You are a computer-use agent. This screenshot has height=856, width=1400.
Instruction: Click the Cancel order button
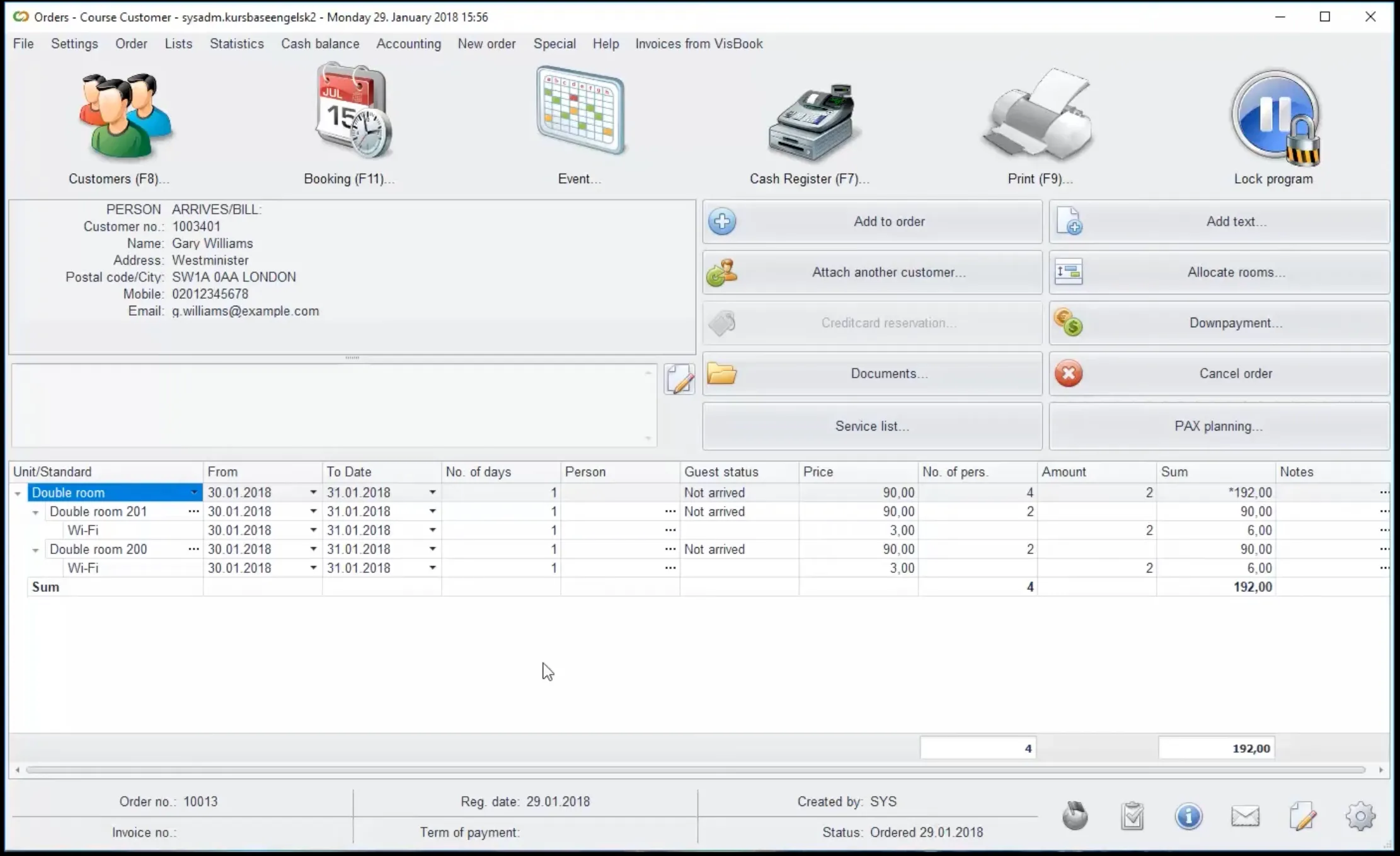(x=1219, y=374)
